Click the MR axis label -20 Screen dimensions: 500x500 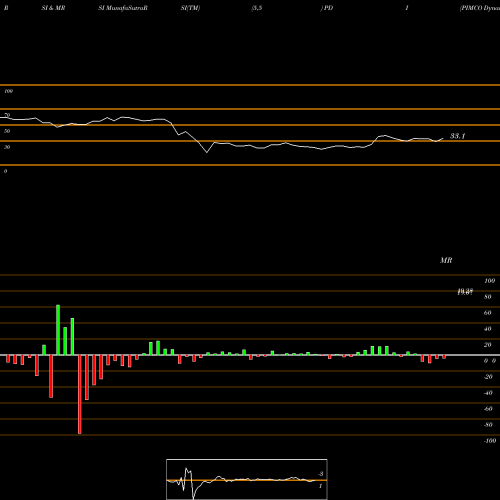[x=488, y=377]
